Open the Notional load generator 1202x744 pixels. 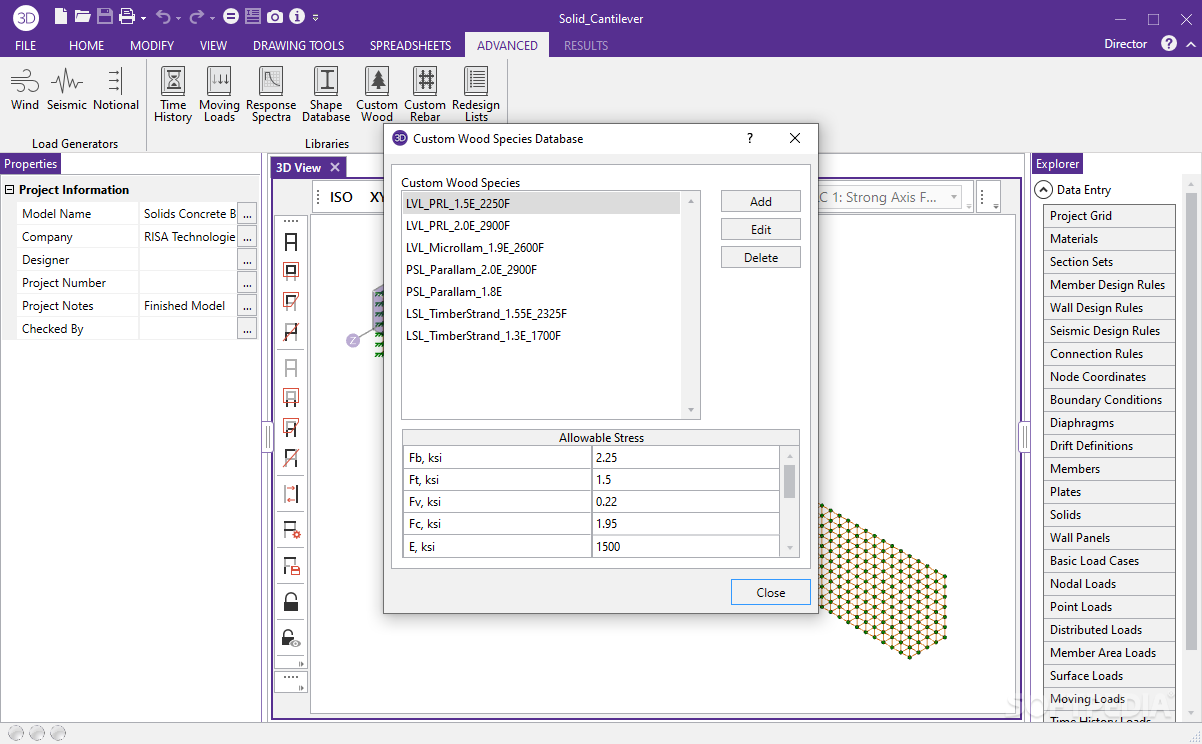116,88
